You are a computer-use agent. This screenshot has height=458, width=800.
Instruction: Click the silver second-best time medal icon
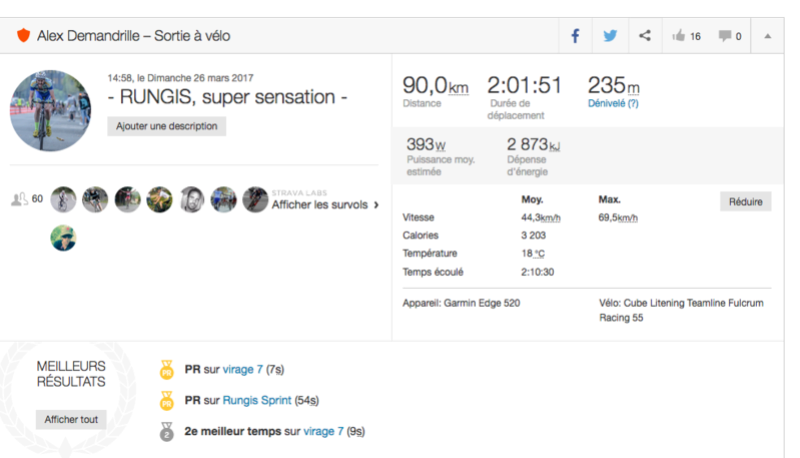click(167, 432)
